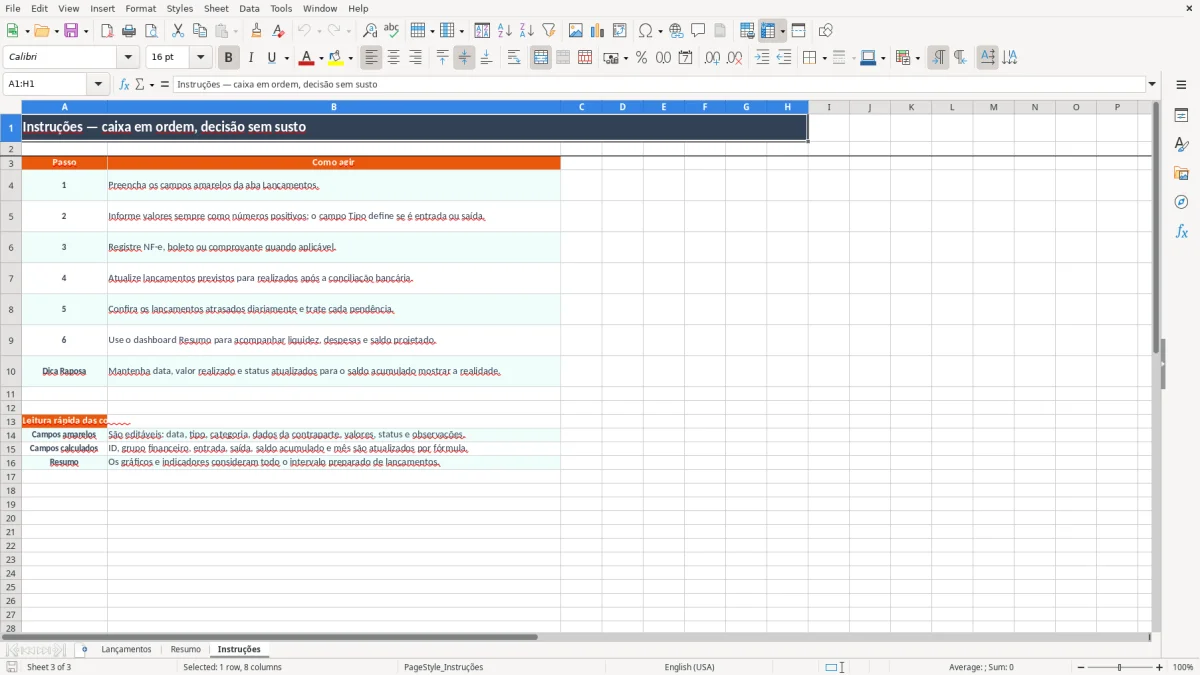Image resolution: width=1200 pixels, height=675 pixels.
Task: Toggle Center Vertically alignment
Action: click(464, 58)
